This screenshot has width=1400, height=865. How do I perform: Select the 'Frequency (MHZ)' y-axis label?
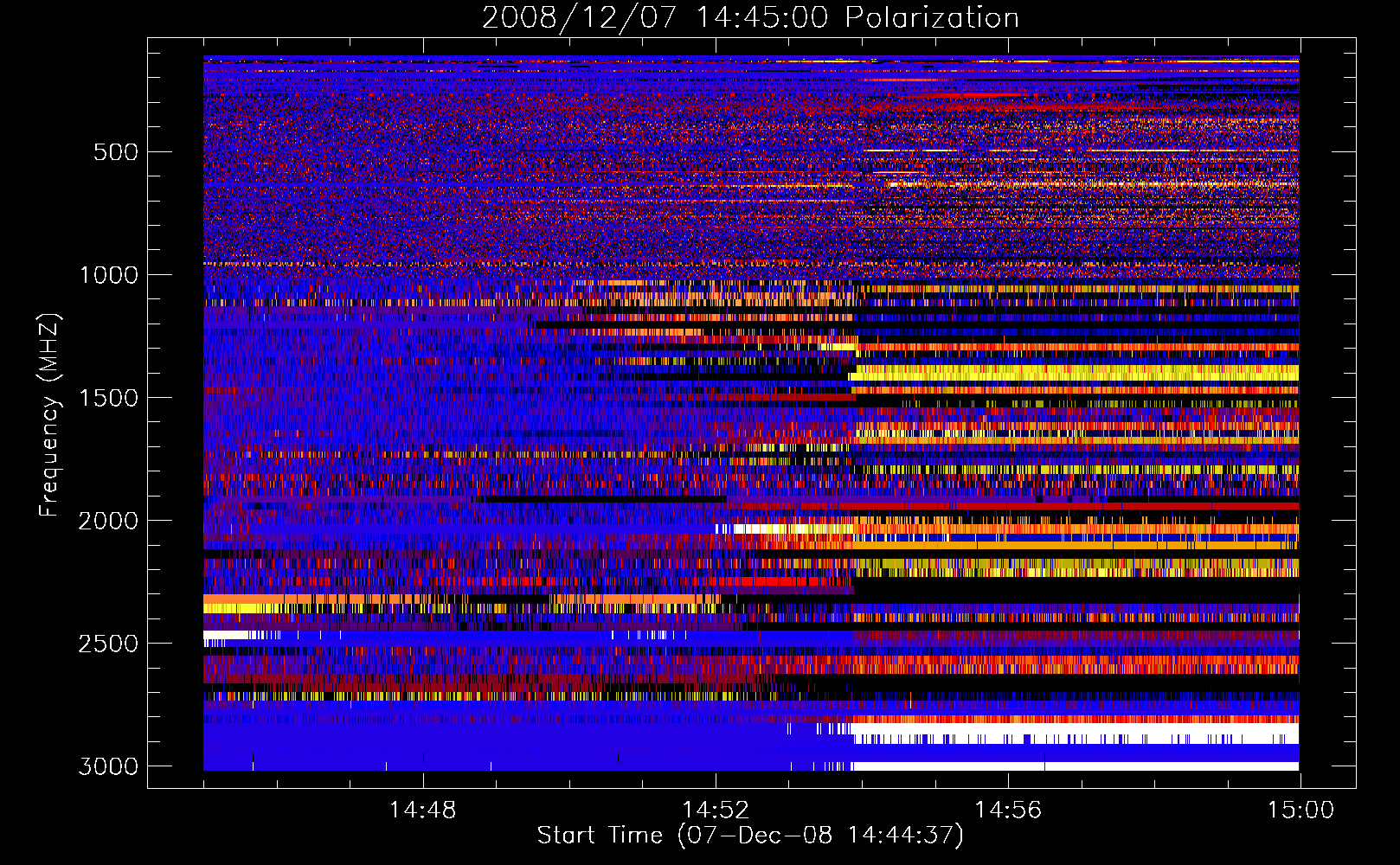coord(49,415)
